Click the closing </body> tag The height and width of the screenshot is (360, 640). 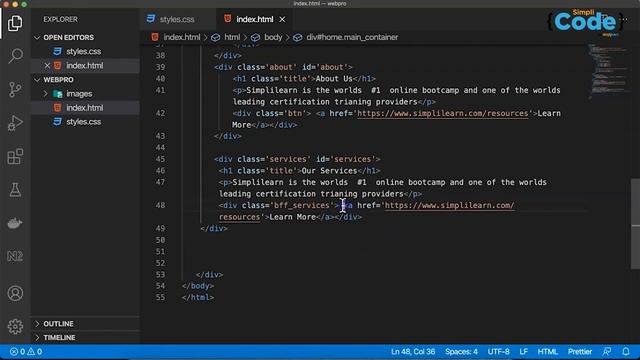(x=198, y=286)
